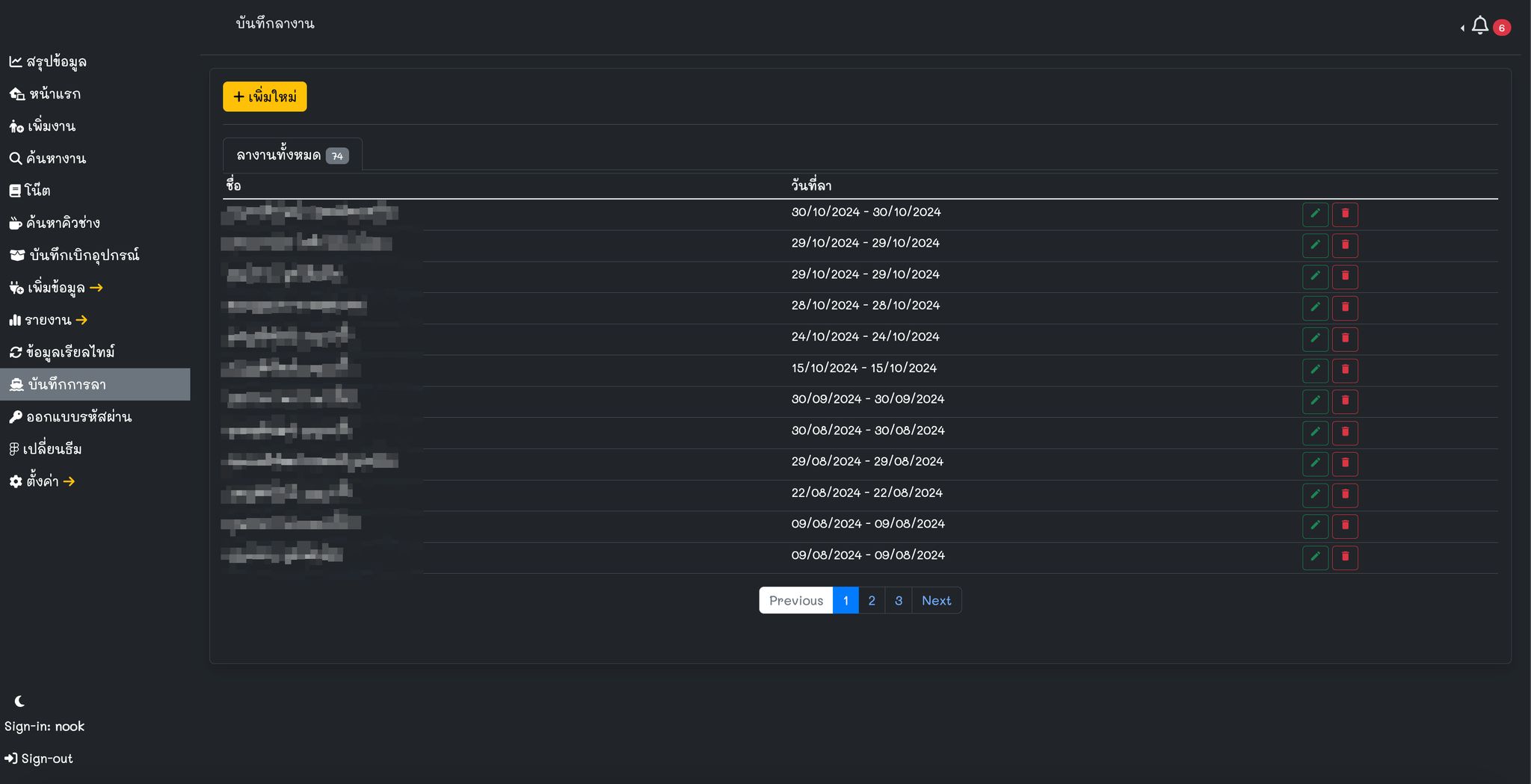The image size is (1531, 784).
Task: Delete the 24/10/2024 leave entry
Action: (1345, 339)
